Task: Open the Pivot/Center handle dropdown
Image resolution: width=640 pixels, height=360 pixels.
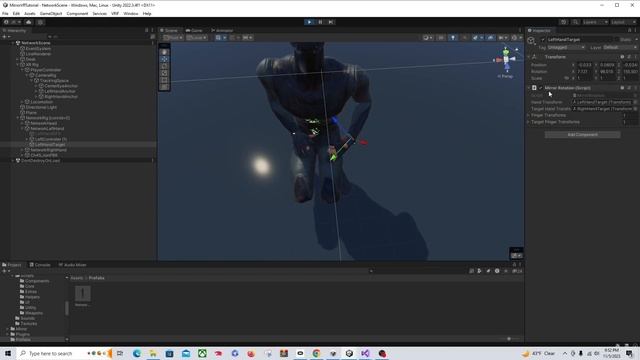Action: point(173,38)
